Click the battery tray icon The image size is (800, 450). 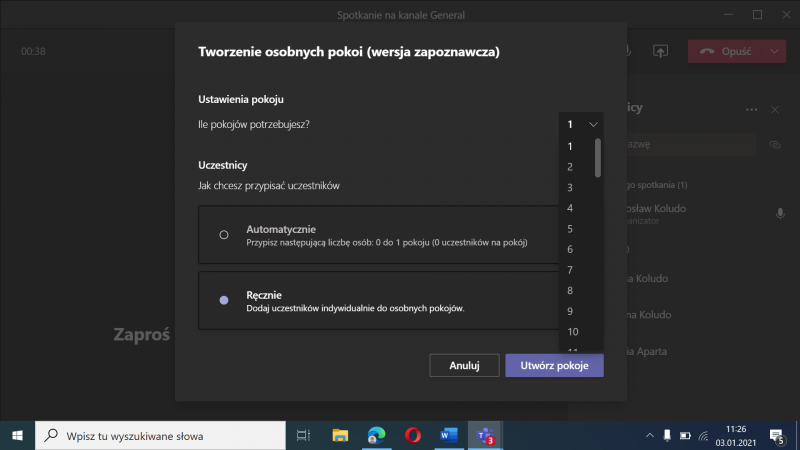coord(685,436)
